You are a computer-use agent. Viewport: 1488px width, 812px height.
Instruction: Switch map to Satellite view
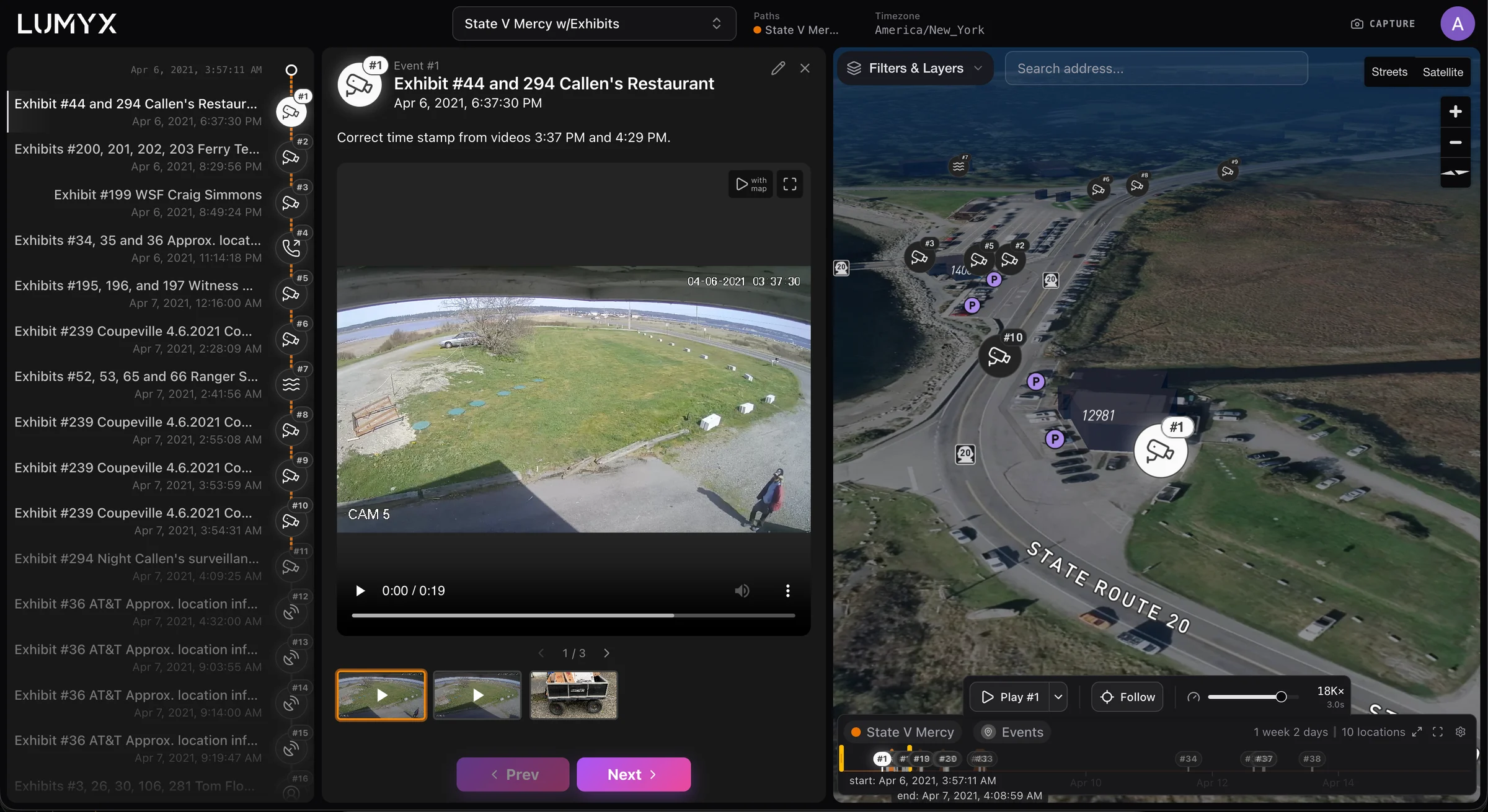1443,72
